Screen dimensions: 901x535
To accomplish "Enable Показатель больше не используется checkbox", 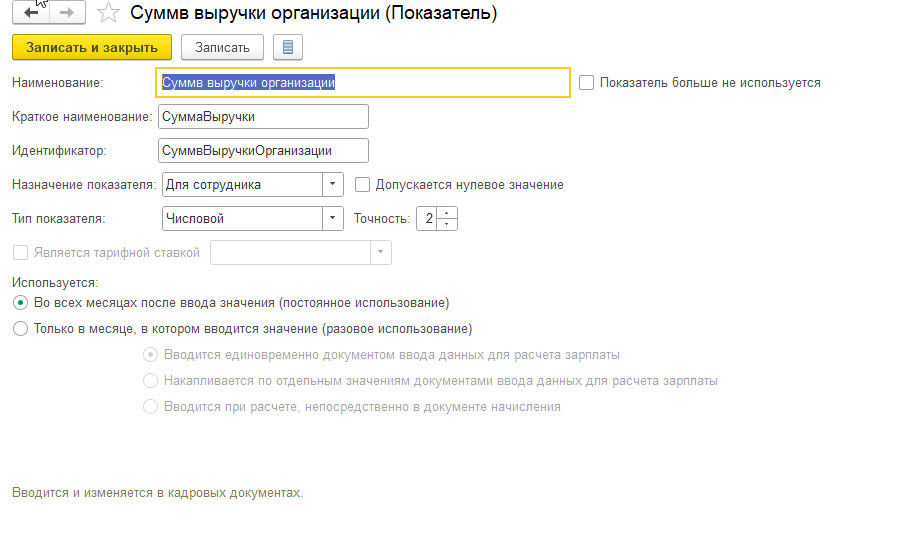I will point(586,83).
